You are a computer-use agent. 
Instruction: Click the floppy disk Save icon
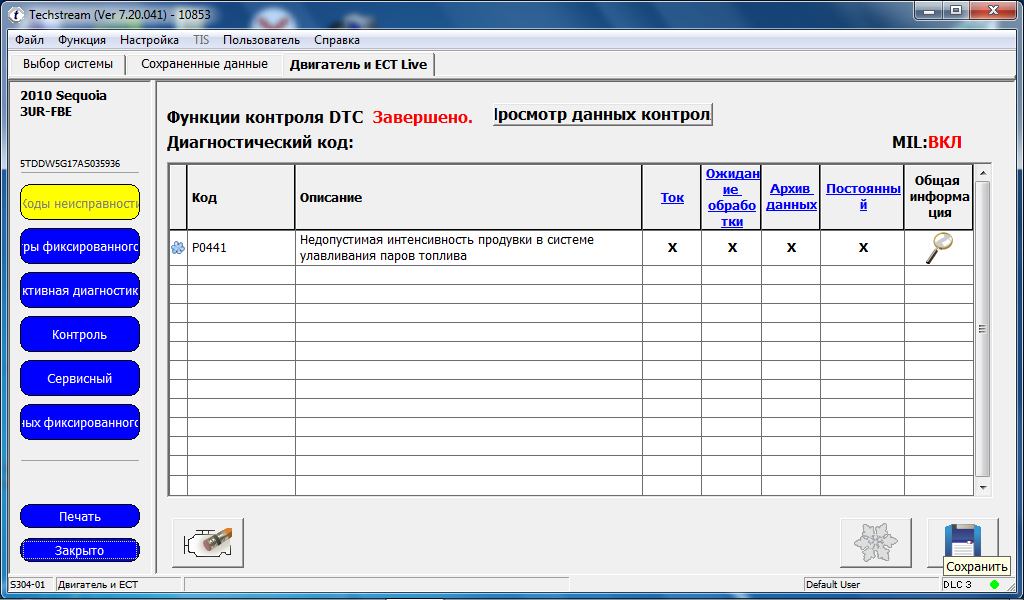pos(962,540)
